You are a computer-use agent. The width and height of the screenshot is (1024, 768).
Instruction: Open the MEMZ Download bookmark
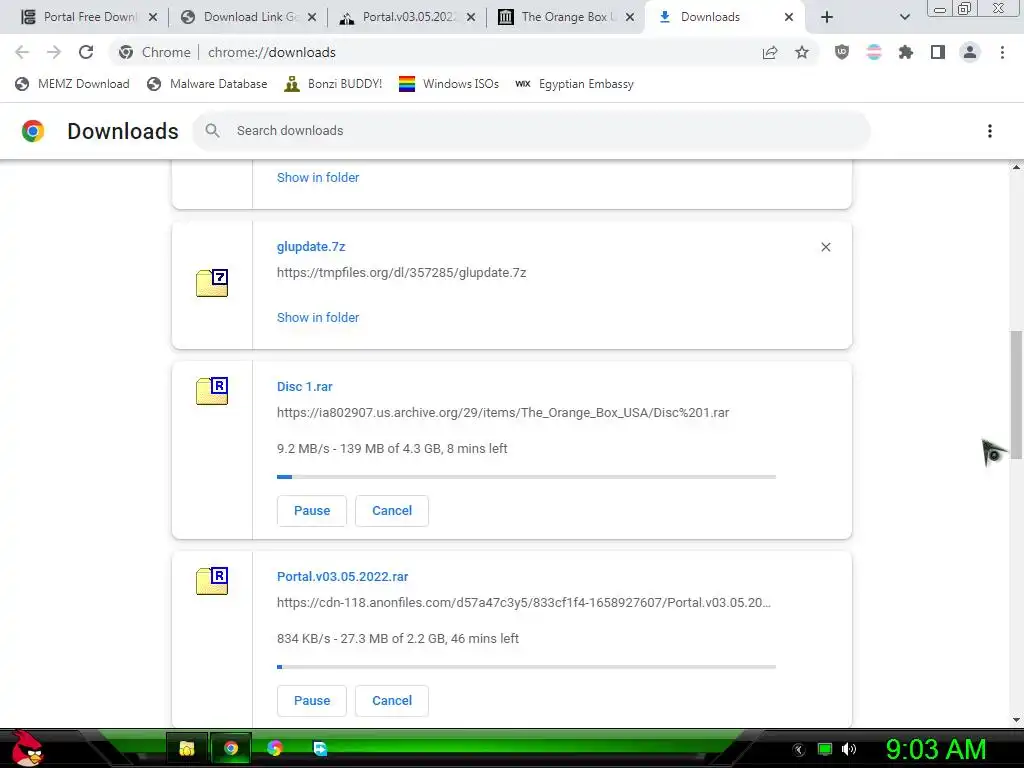(72, 84)
